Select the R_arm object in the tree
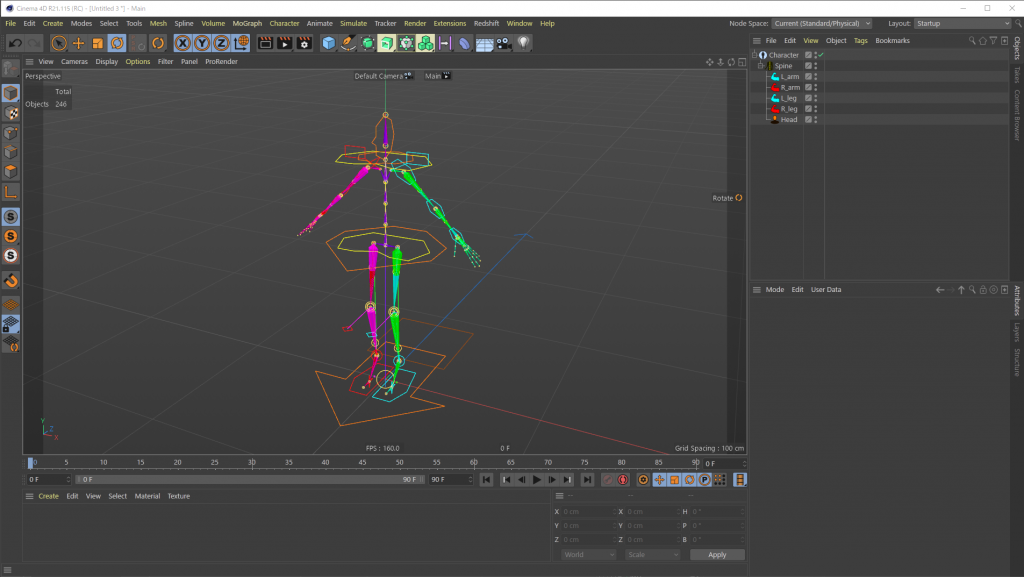This screenshot has height=577, width=1024. tap(790, 87)
